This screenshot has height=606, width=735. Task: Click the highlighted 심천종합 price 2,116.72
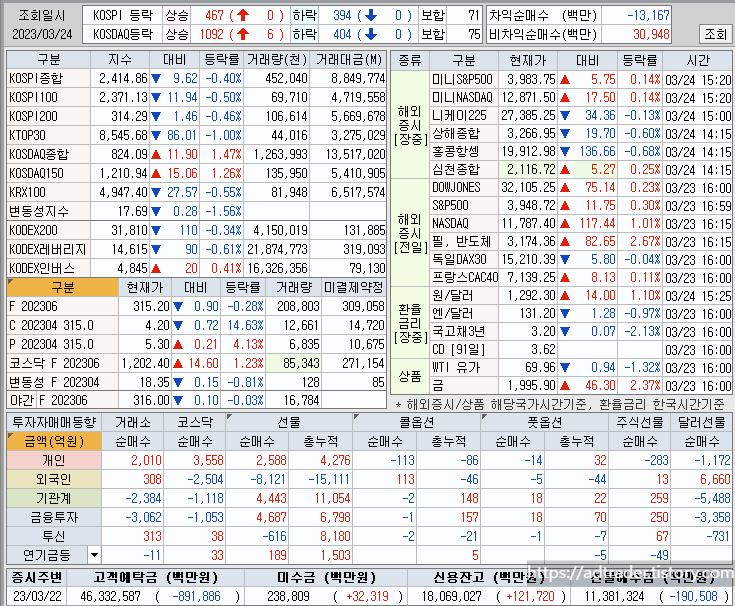pyautogui.click(x=528, y=169)
